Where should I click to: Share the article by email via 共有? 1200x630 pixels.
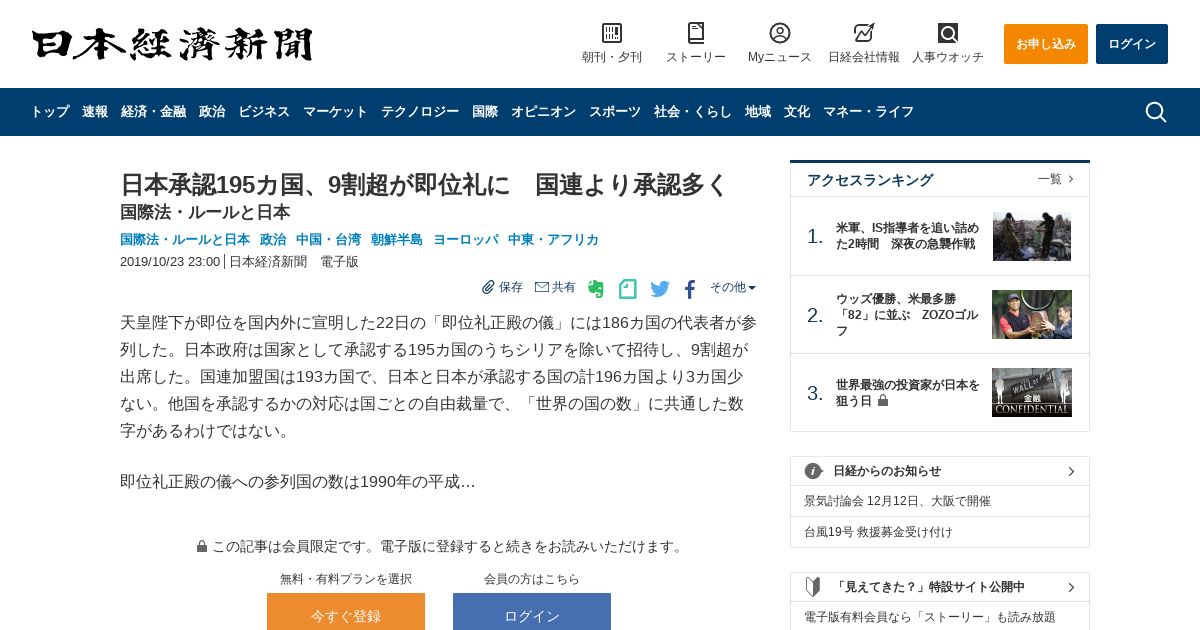pyautogui.click(x=555, y=287)
